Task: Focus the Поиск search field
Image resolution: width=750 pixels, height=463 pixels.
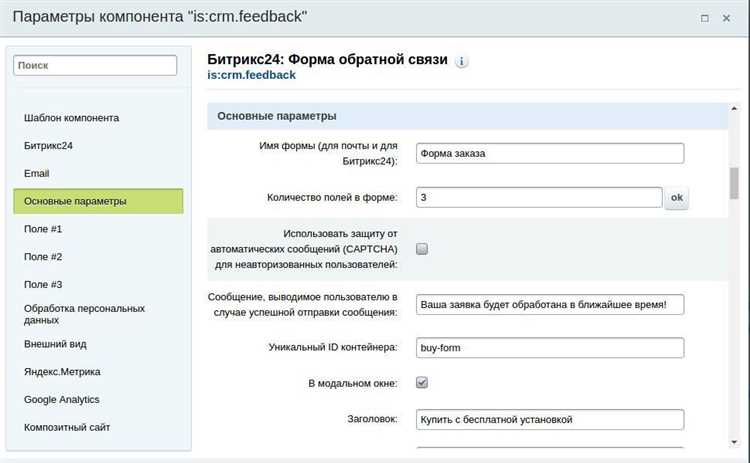Action: point(95,66)
